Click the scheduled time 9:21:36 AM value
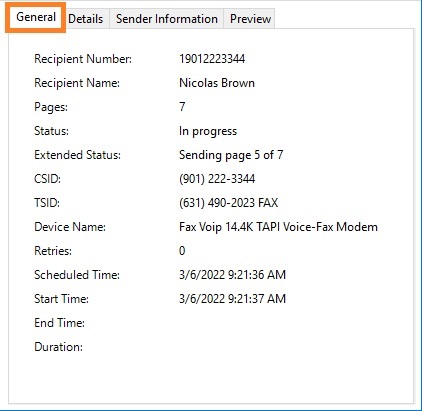The height and width of the screenshot is (411, 422). (232, 275)
